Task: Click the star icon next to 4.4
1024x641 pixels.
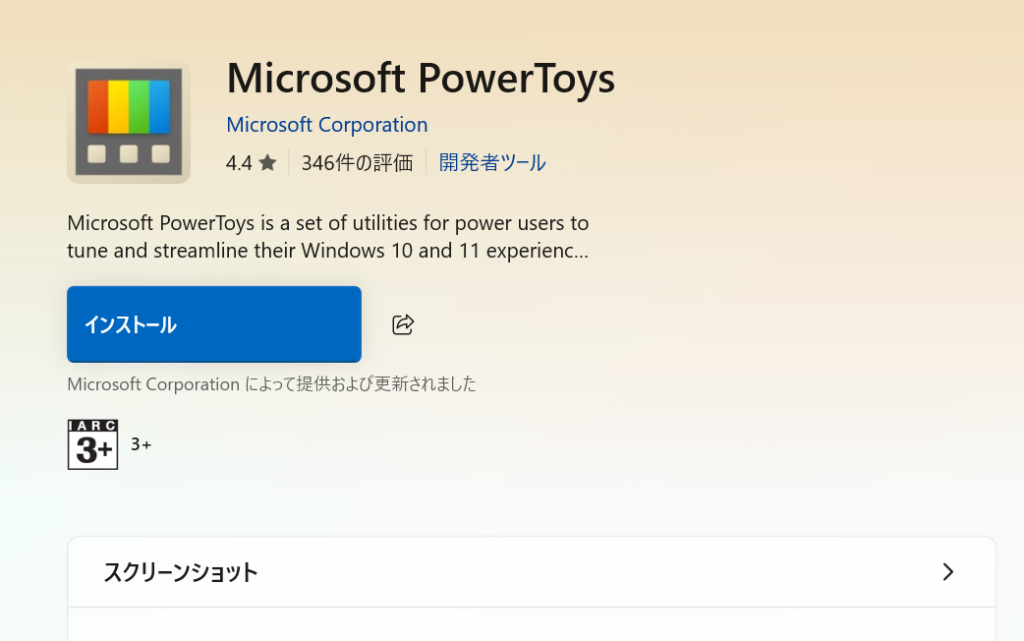Action: pos(267,163)
